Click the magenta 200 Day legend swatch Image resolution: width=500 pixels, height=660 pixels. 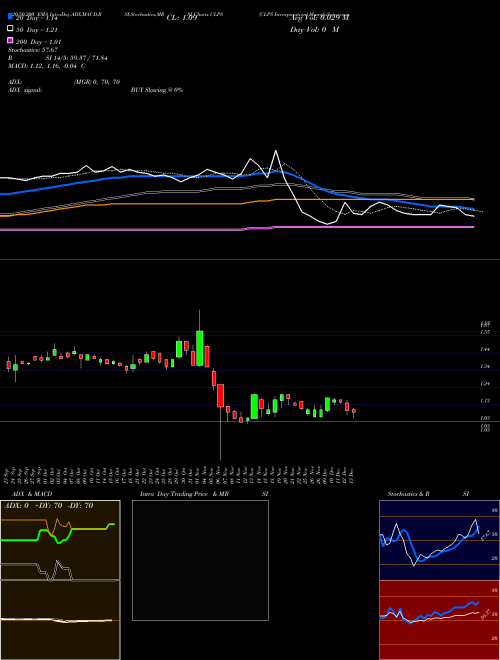point(11,41)
